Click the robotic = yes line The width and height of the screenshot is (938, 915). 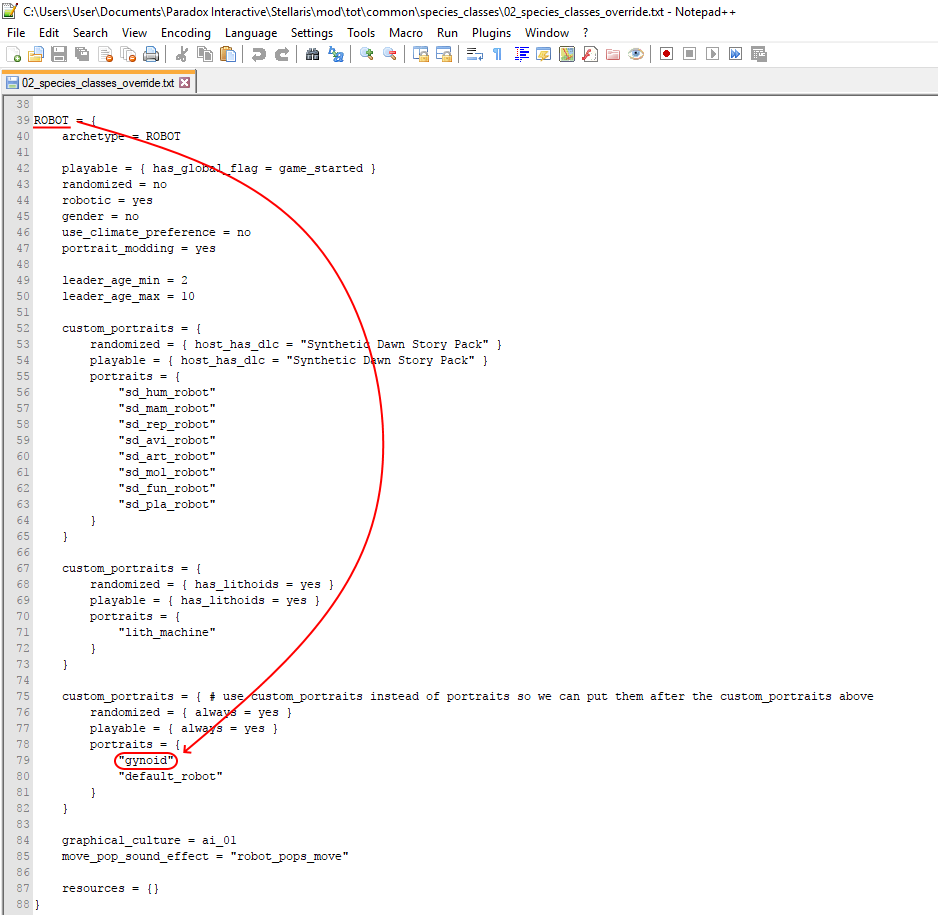pos(107,200)
